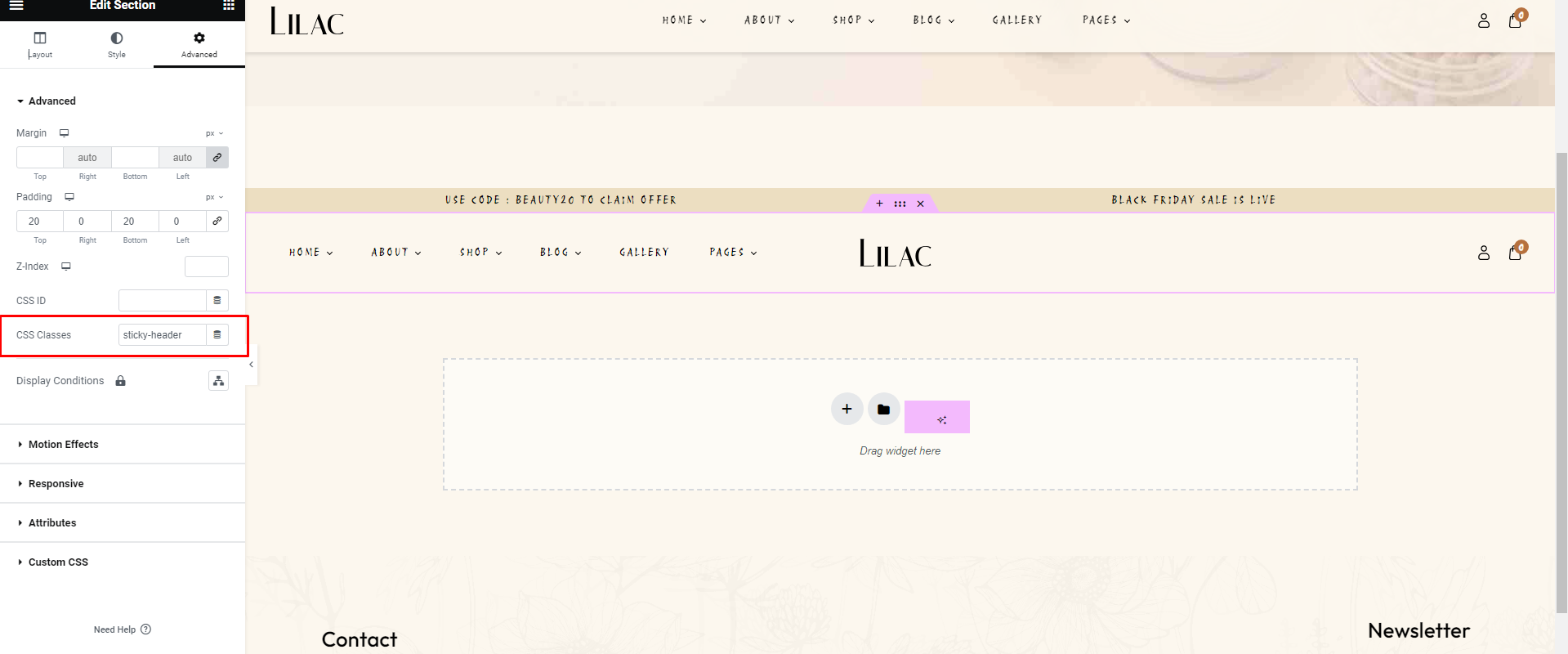1568x654 pixels.
Task: Open dynamic tags for CSS ID
Action: point(217,301)
